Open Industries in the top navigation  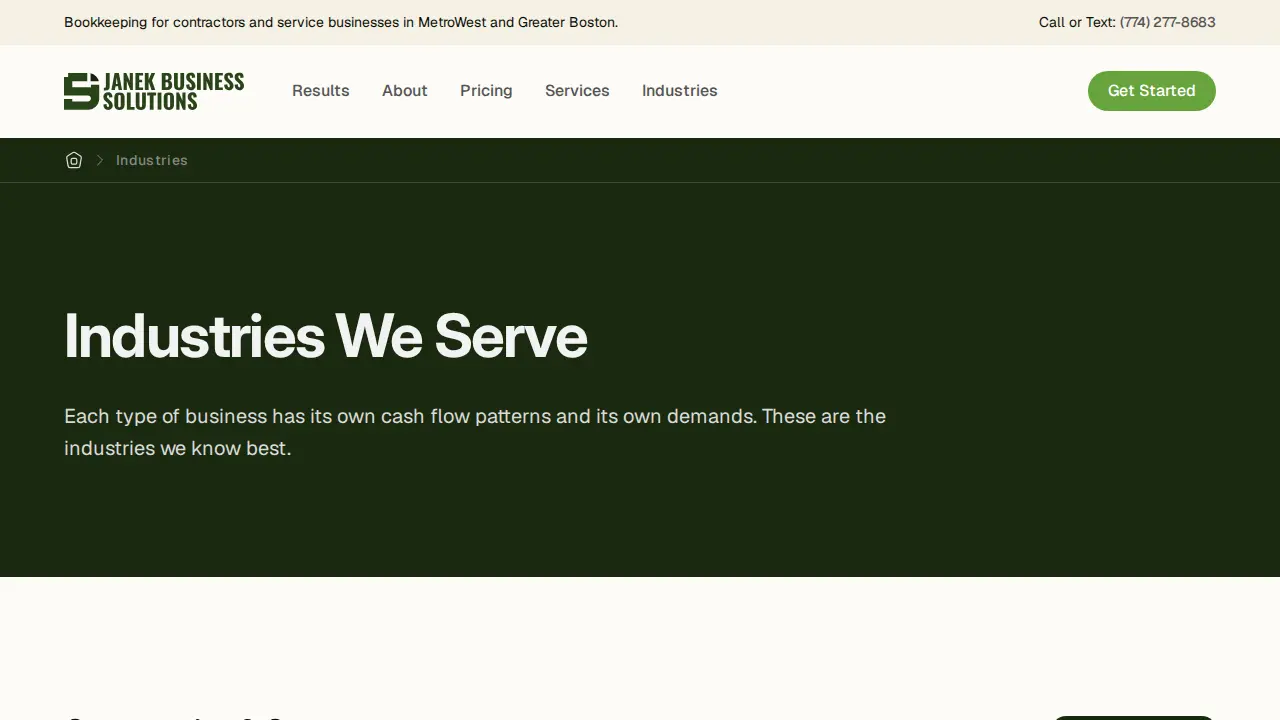point(680,91)
